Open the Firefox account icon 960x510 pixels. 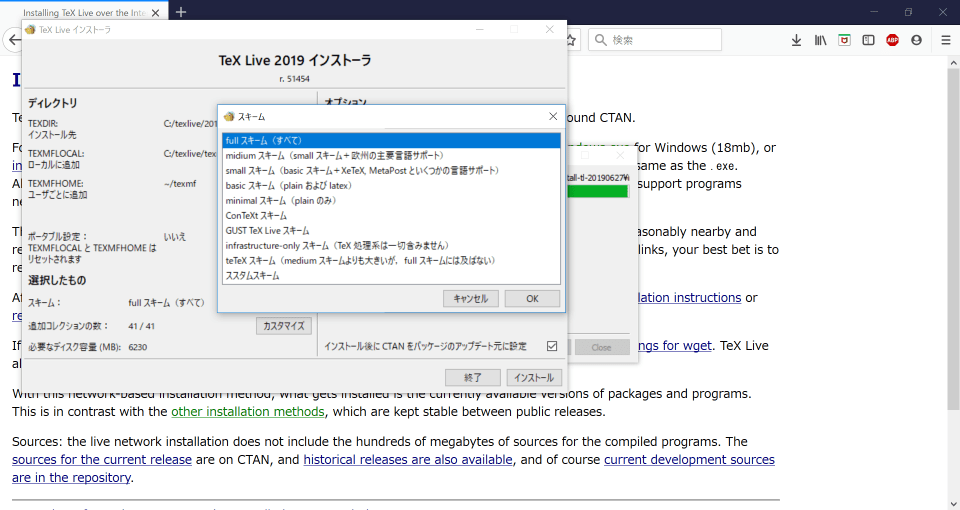point(916,40)
